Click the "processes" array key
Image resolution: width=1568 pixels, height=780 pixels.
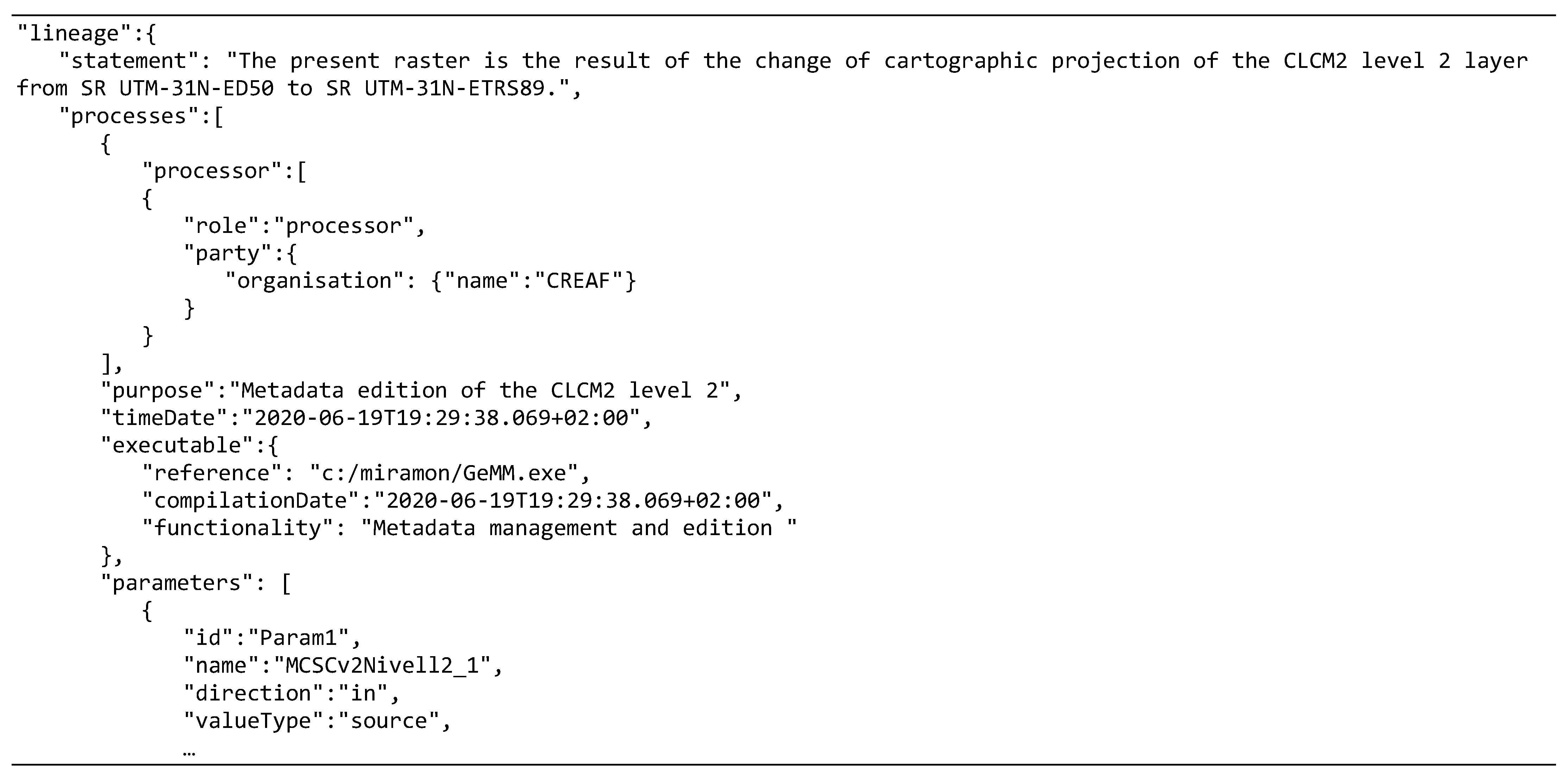pos(128,116)
